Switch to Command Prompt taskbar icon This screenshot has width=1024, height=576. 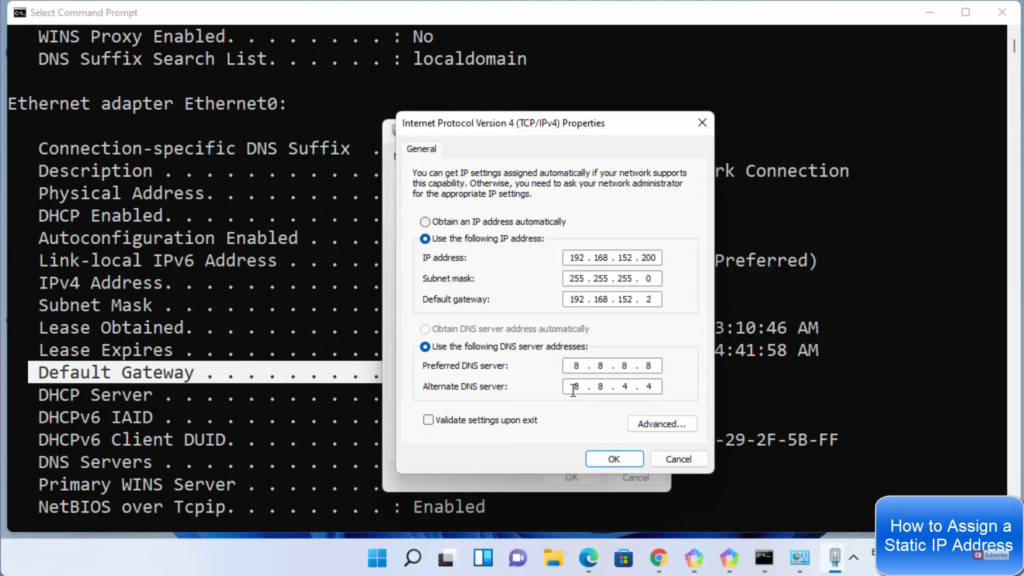pyautogui.click(x=764, y=558)
